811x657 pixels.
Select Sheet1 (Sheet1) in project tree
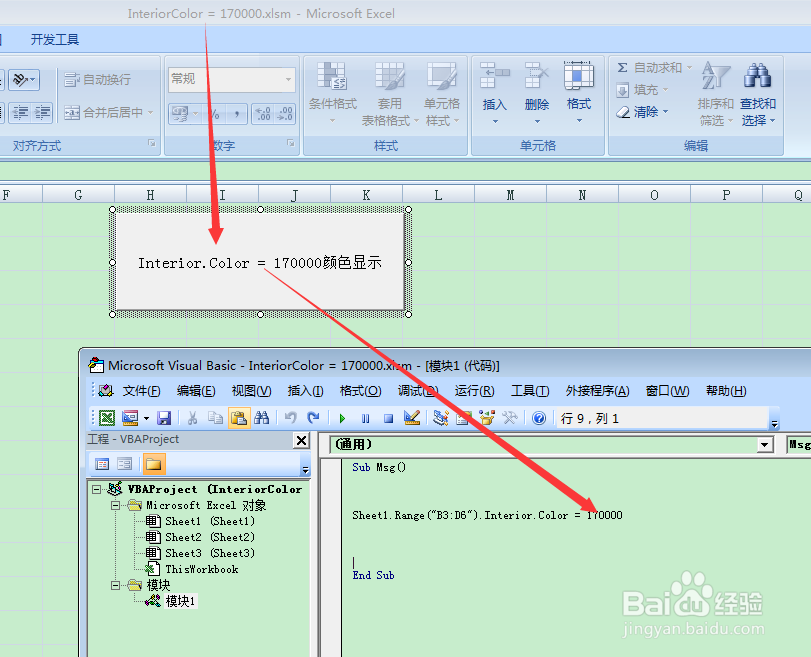[210, 521]
